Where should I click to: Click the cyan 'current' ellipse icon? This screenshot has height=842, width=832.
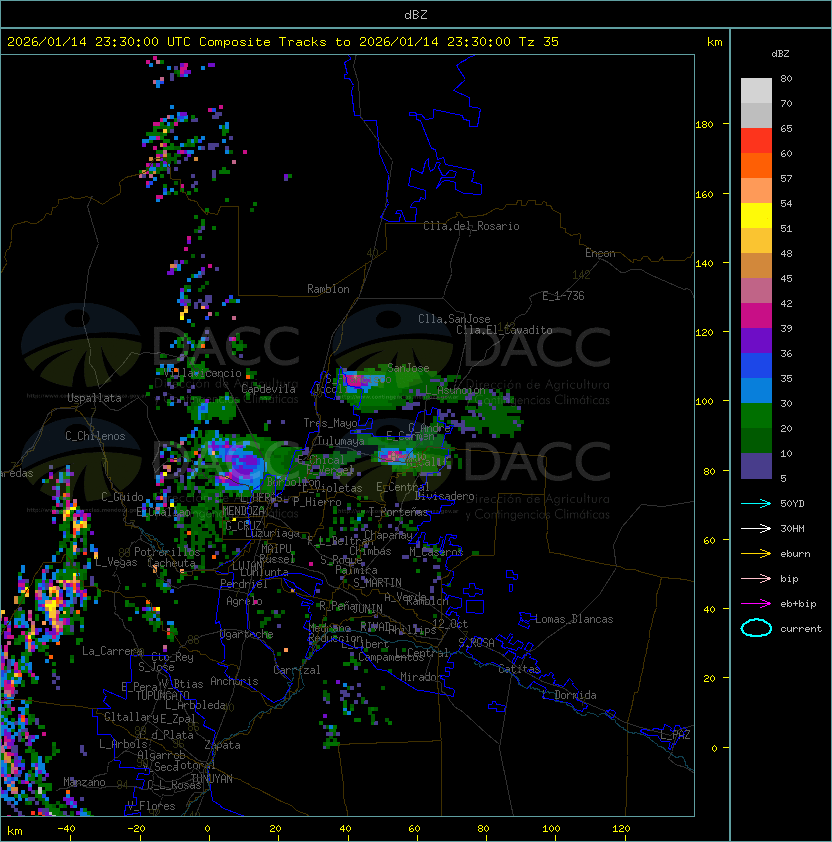(x=756, y=628)
